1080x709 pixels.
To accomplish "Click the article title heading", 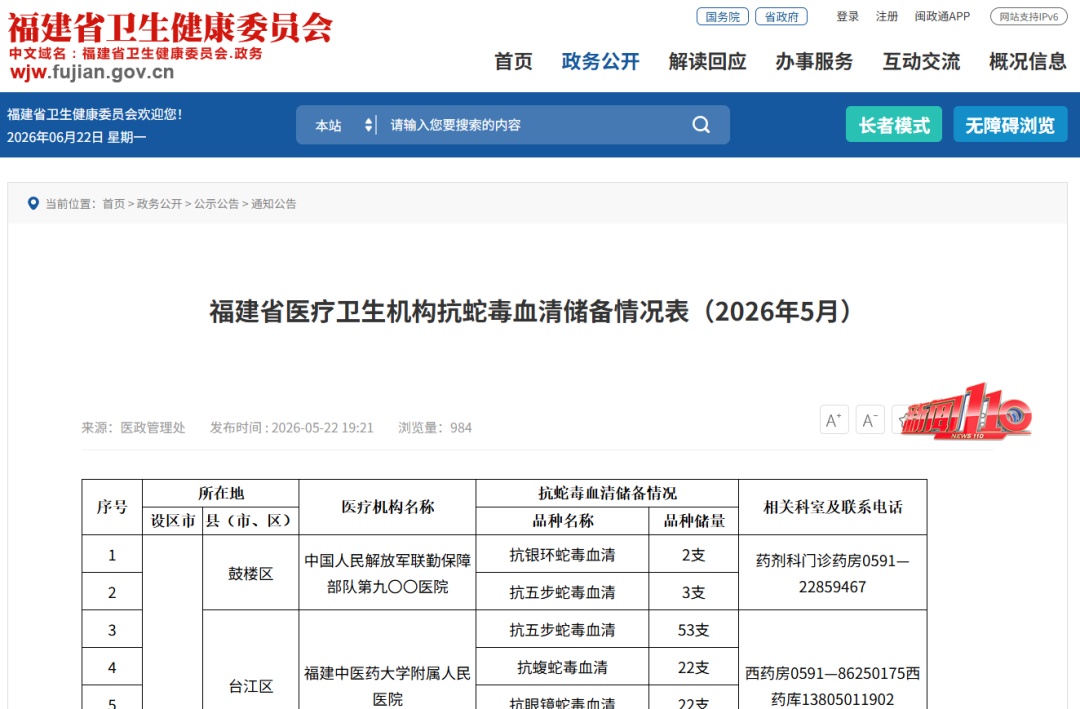I will pos(530,311).
